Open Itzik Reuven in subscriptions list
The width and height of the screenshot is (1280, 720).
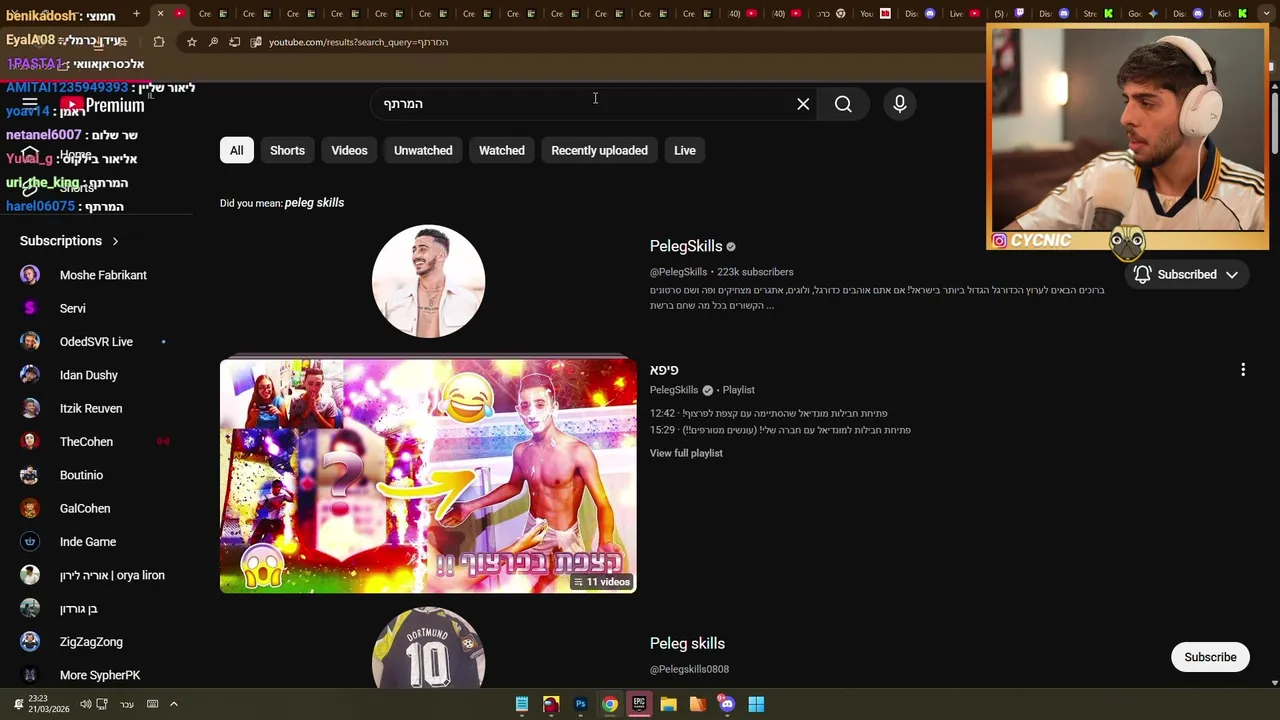pyautogui.click(x=91, y=408)
